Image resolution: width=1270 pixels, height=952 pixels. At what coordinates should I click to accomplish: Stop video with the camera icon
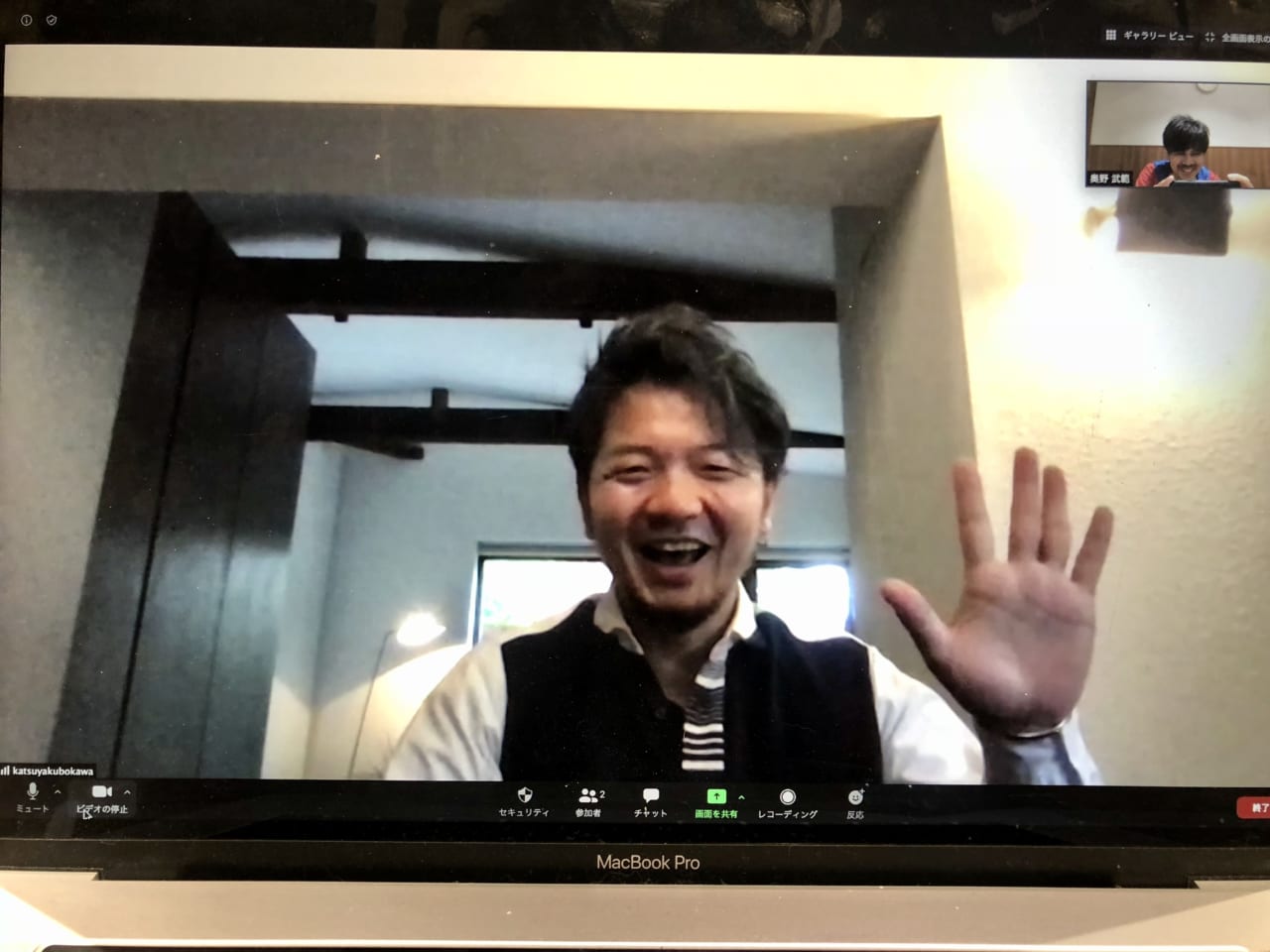(101, 792)
